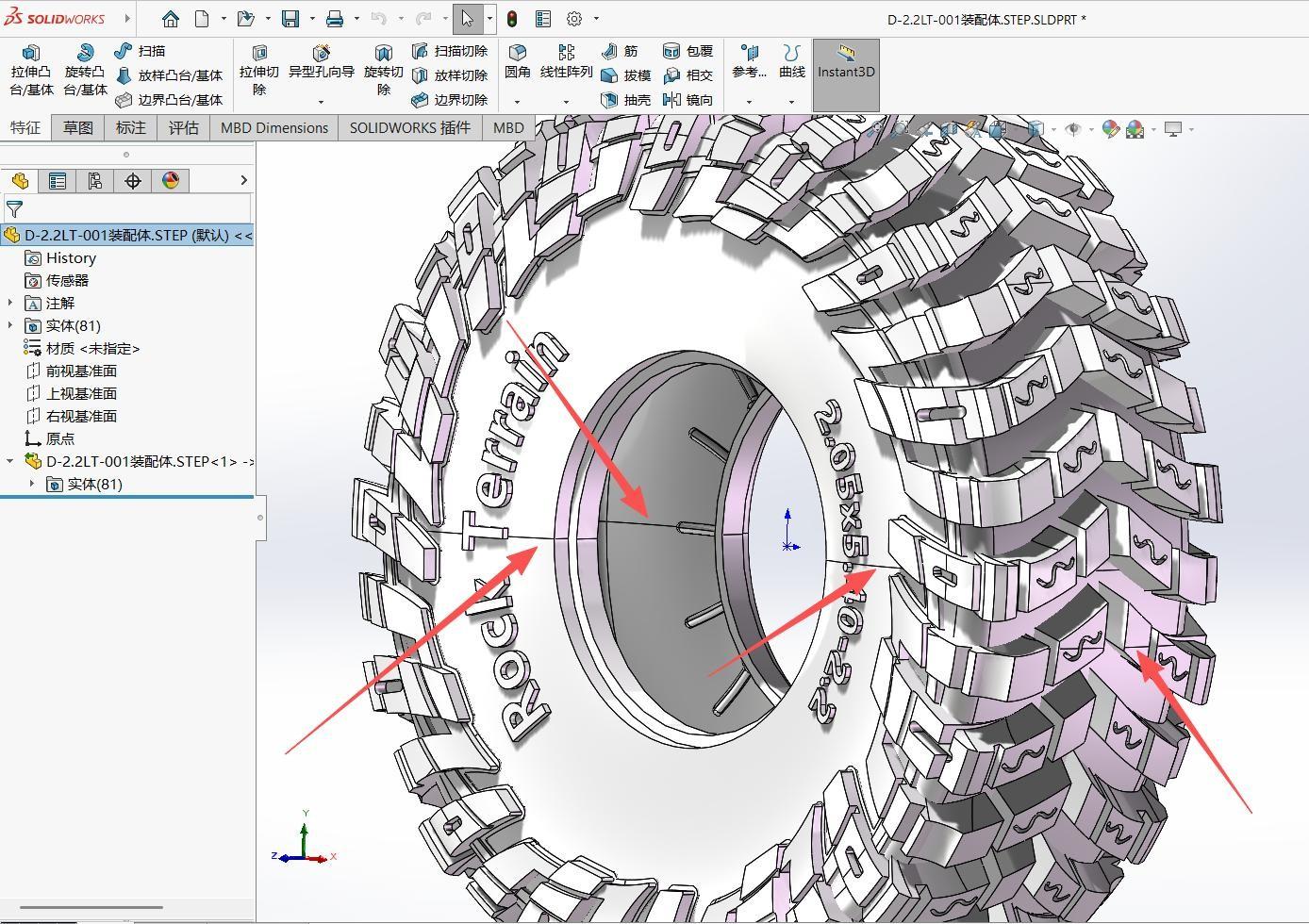Choose 边界凸台/基体 boundary boss tool
The width and height of the screenshot is (1309, 924).
169,100
